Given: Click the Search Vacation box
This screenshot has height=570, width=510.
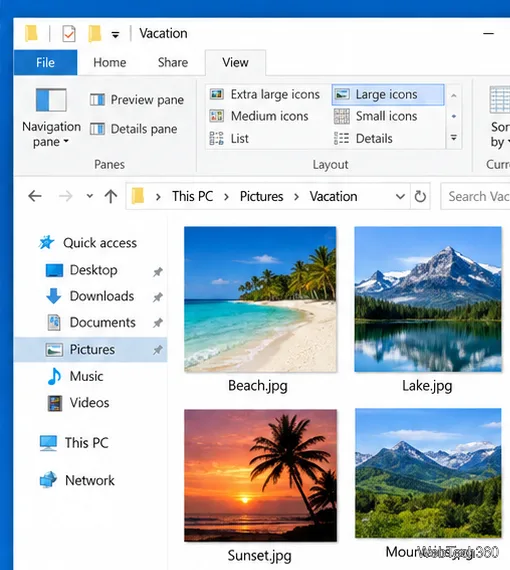Looking at the screenshot, I should [x=475, y=196].
